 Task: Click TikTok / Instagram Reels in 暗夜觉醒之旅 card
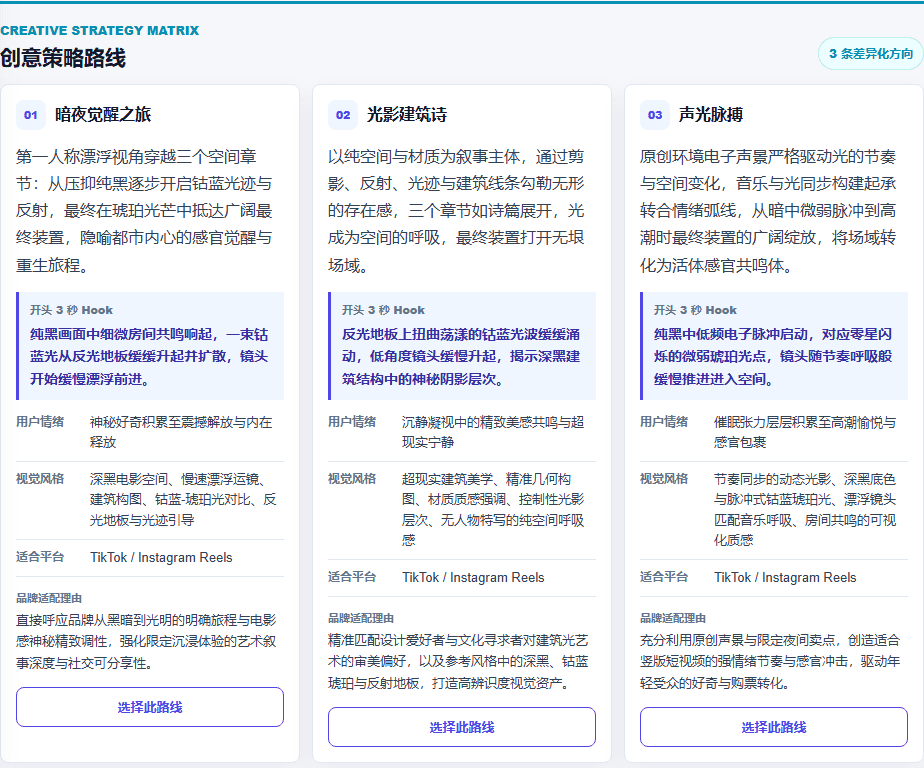(x=161, y=557)
